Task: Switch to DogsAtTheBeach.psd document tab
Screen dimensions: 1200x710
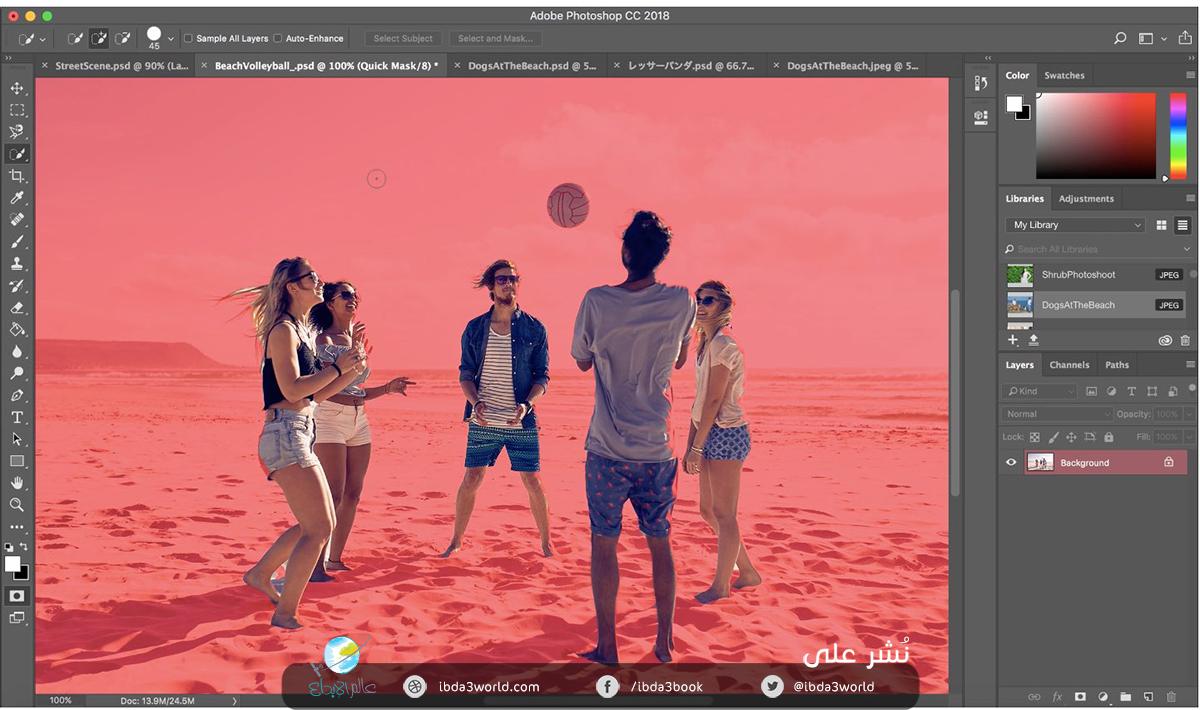Action: click(532, 65)
